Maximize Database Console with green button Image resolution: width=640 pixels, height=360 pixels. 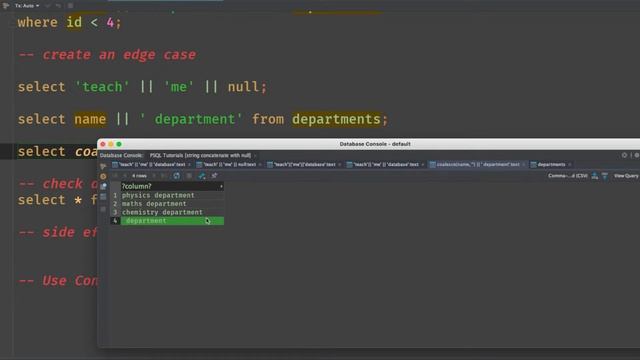119,144
